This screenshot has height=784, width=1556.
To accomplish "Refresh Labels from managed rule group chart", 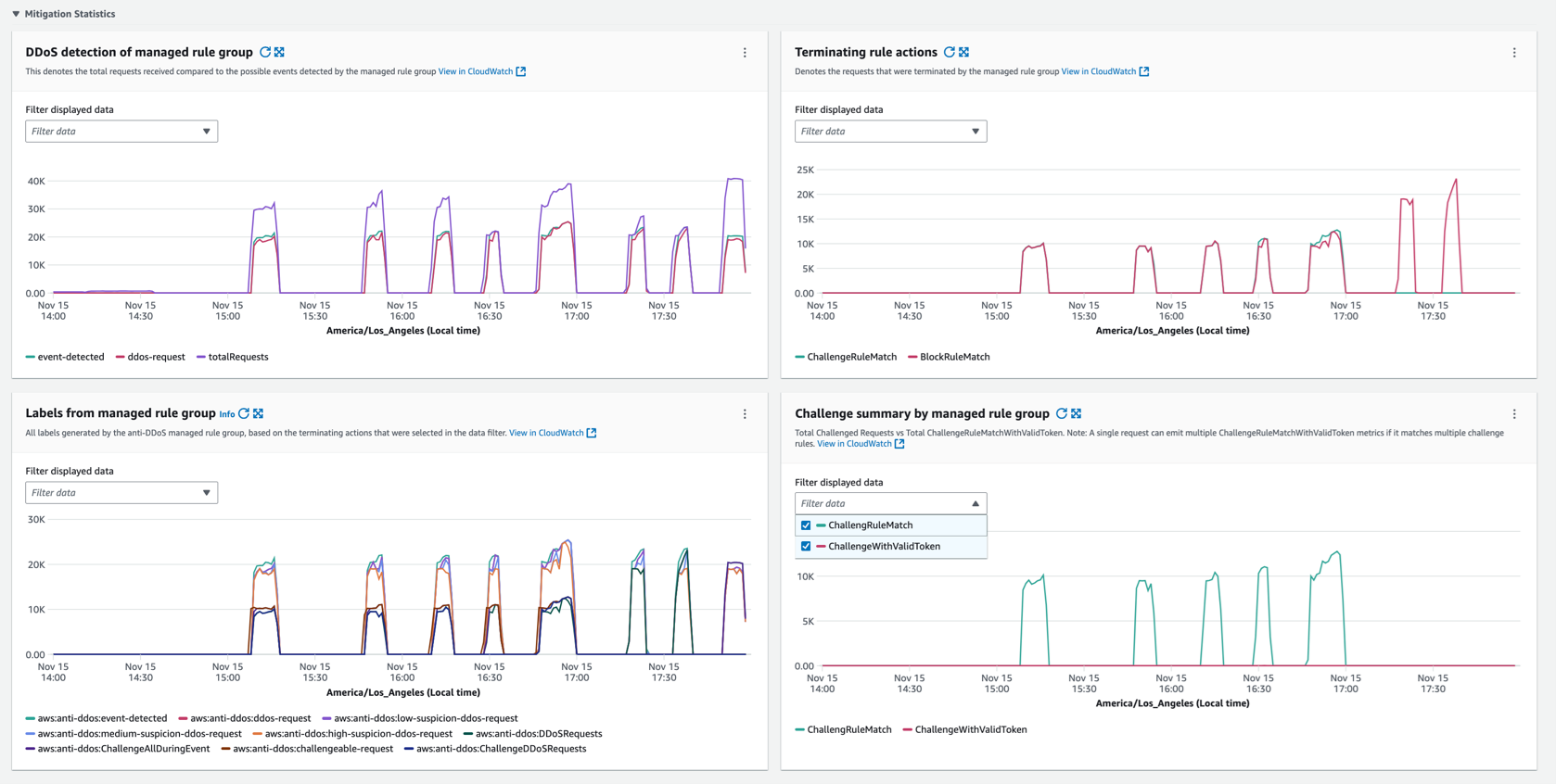I will point(244,413).
